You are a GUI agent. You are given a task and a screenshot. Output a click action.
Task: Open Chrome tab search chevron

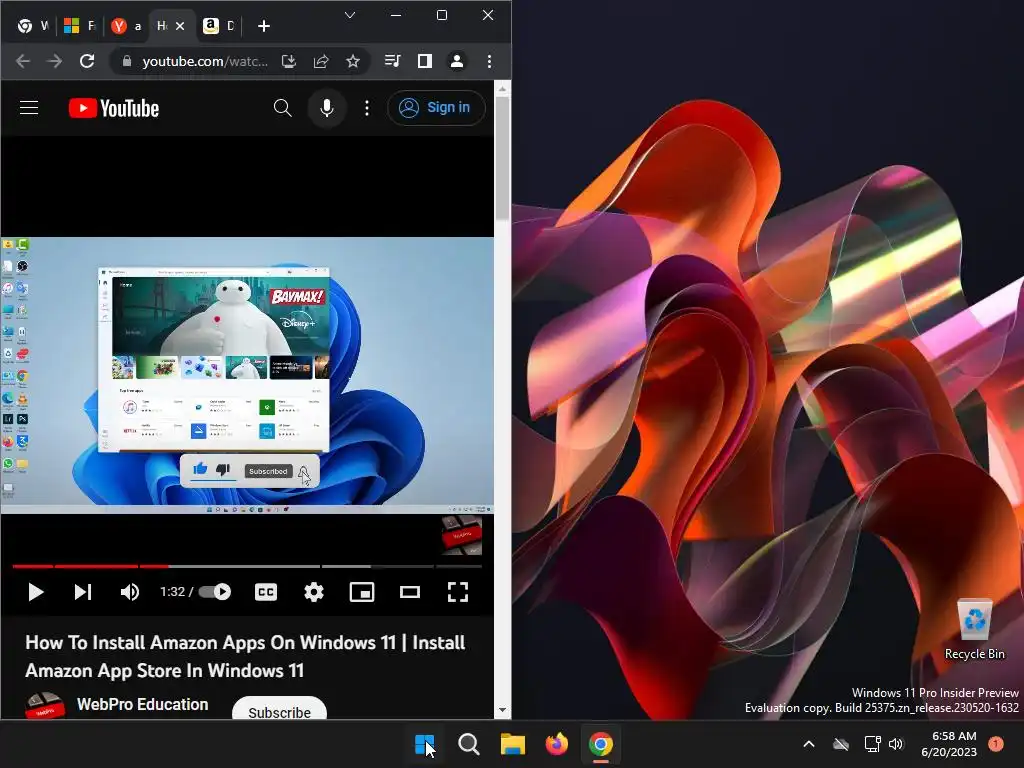[350, 15]
